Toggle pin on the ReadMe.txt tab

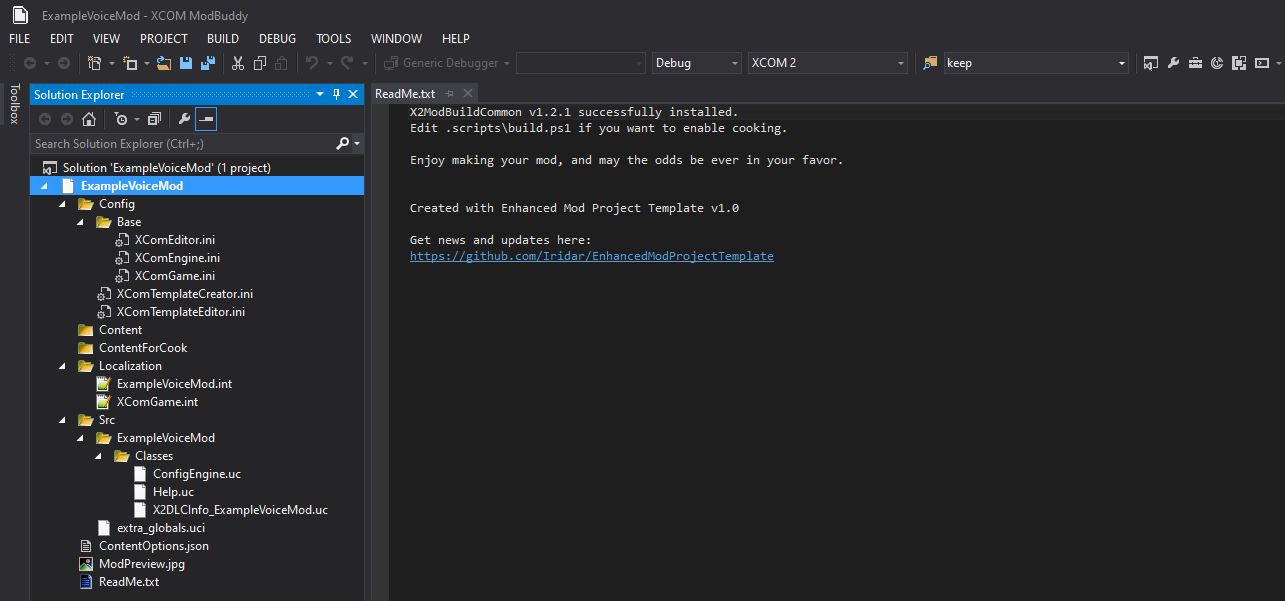click(450, 94)
